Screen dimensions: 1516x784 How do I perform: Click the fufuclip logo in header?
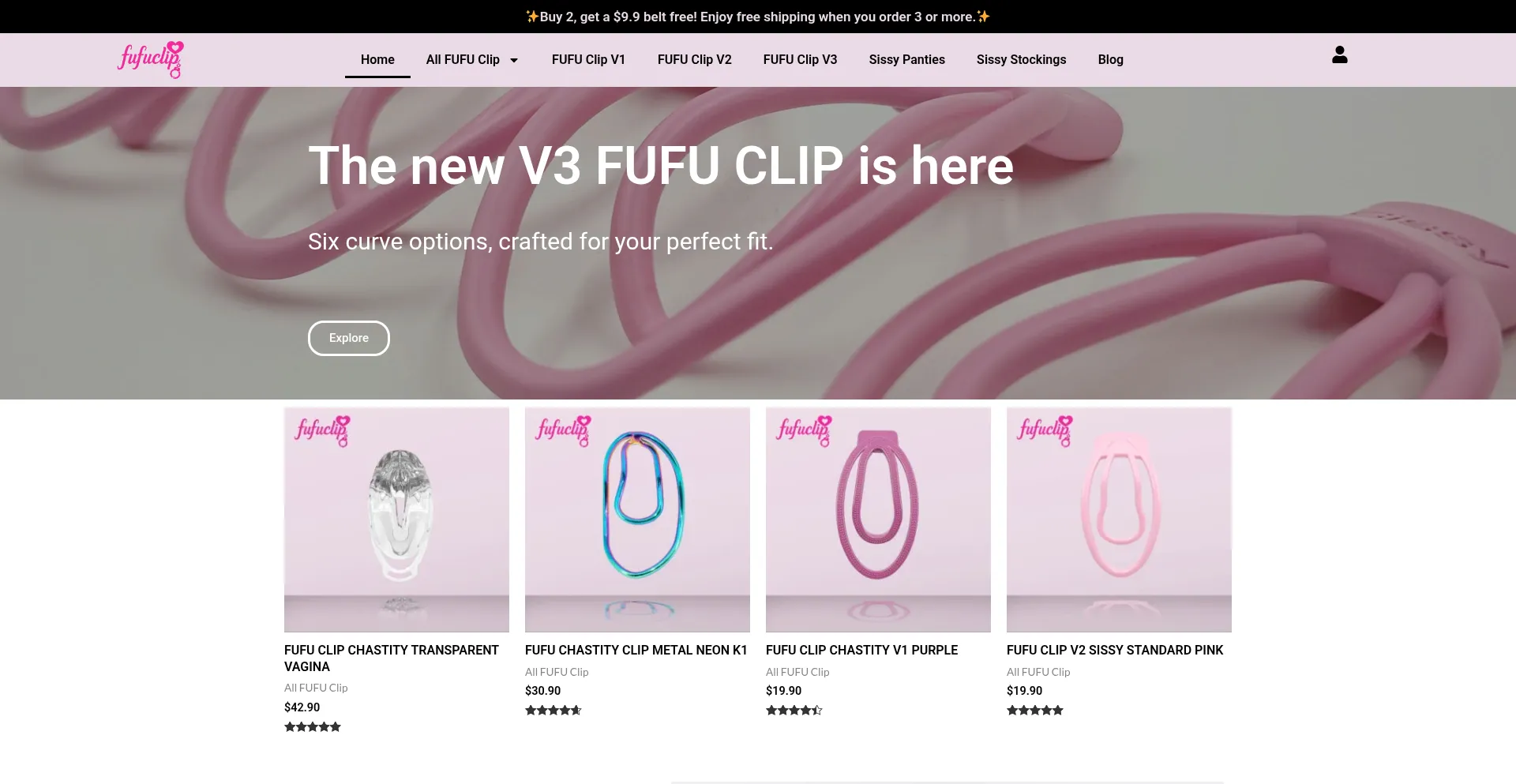tap(151, 59)
